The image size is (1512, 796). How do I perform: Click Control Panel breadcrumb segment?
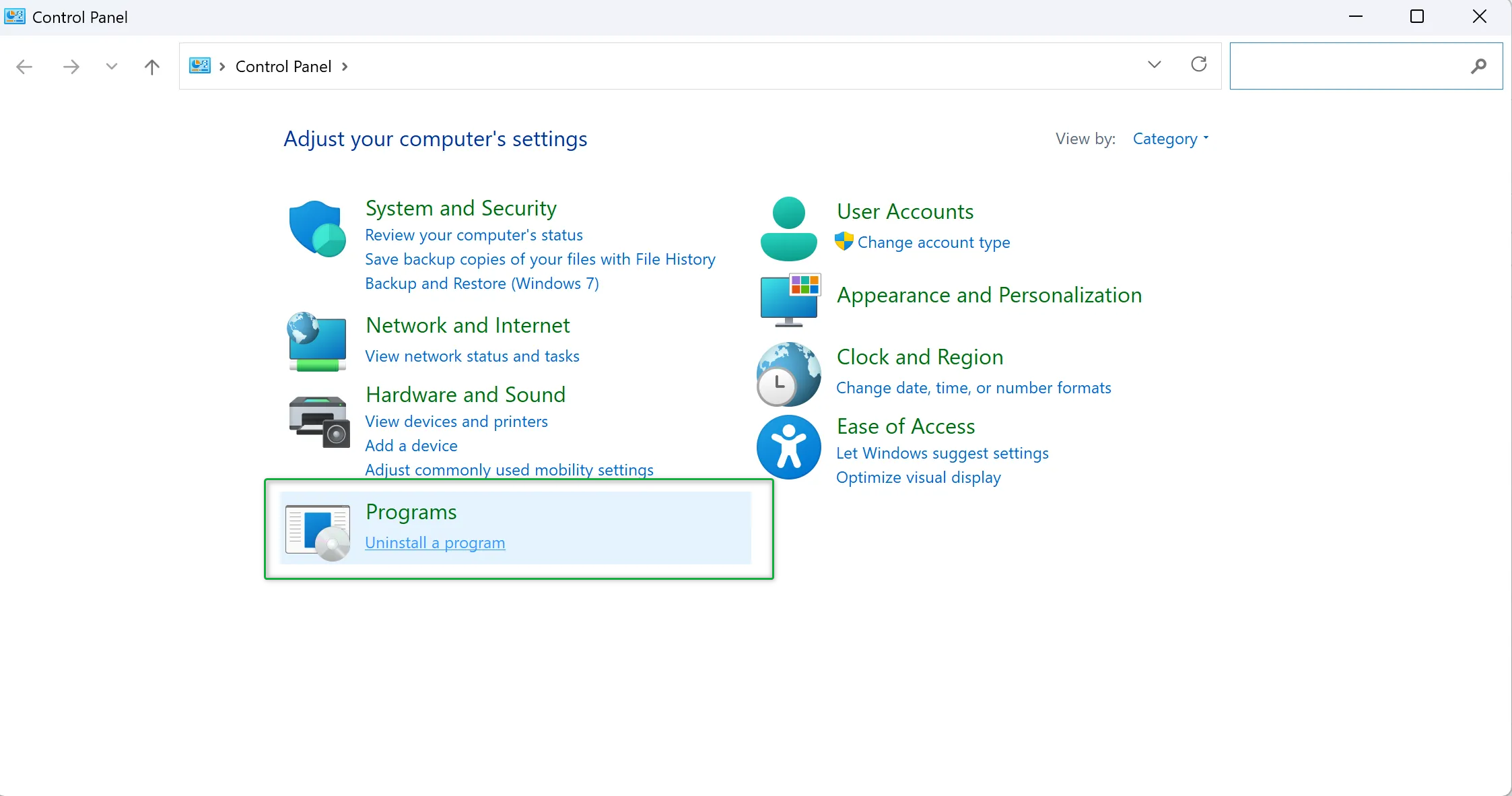[283, 67]
